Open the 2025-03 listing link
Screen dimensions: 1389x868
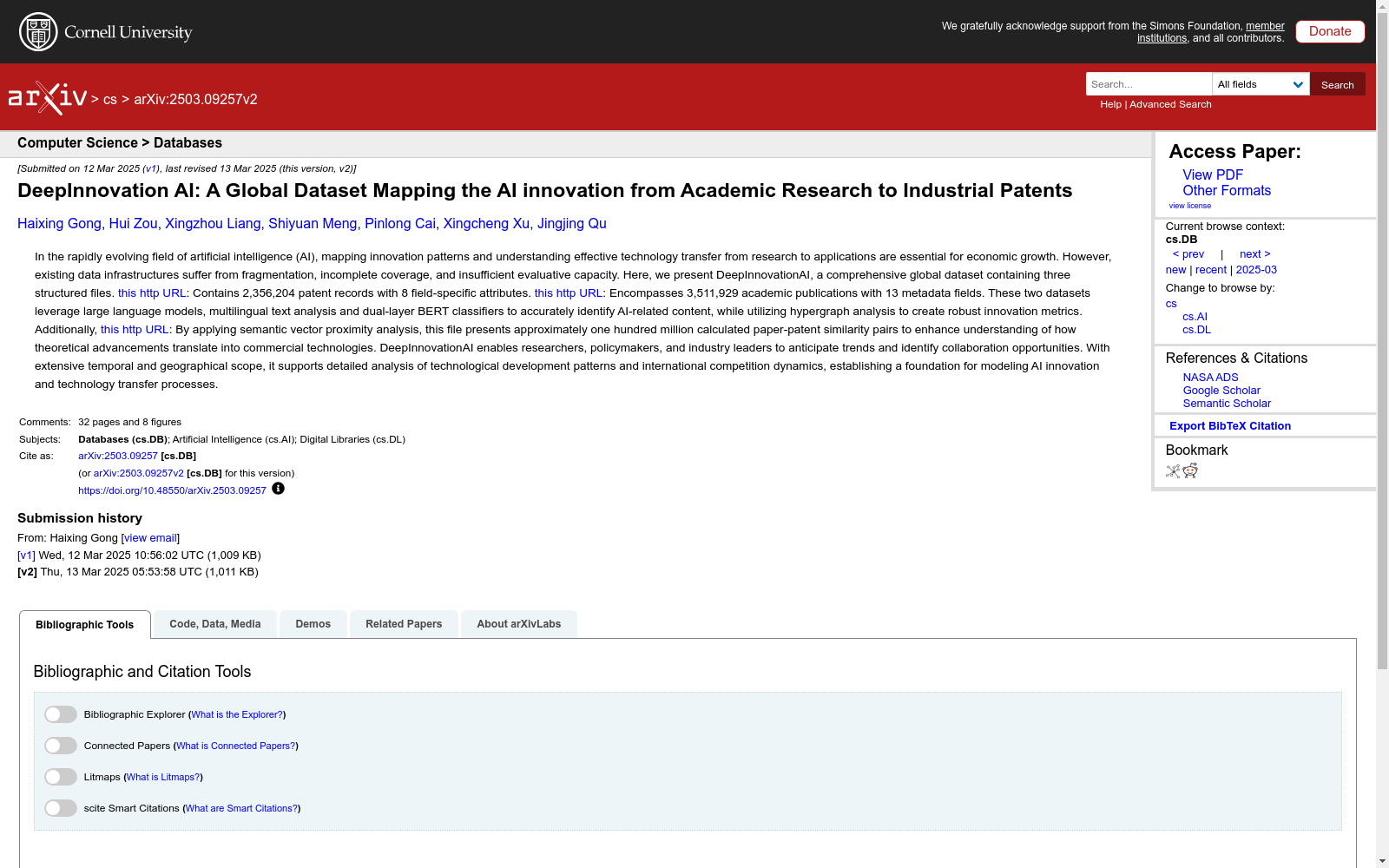(x=1256, y=270)
